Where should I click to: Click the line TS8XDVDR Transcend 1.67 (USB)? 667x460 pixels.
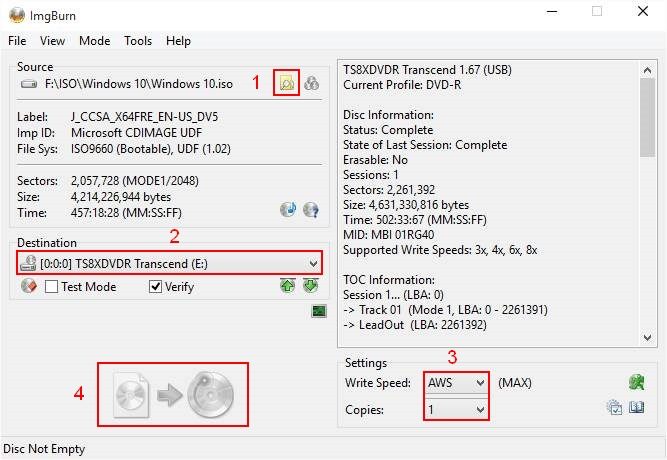click(428, 70)
